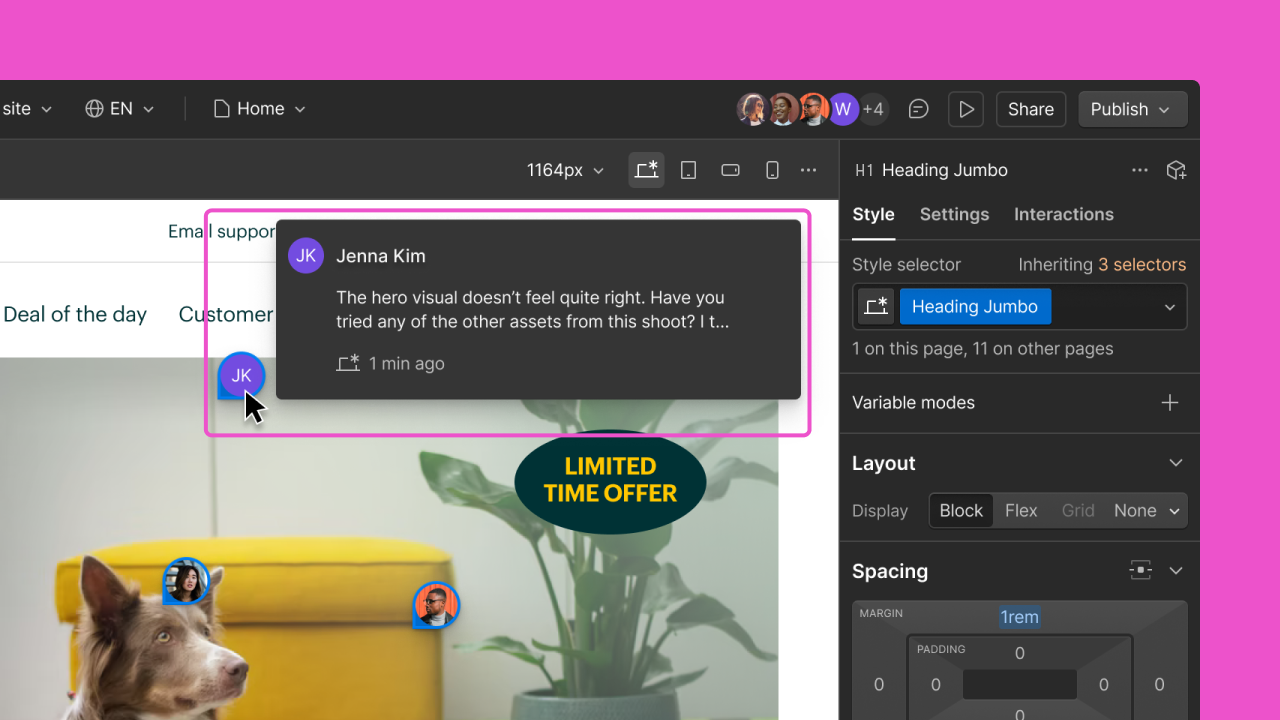Switch to mobile portrait breakpoint icon
The height and width of the screenshot is (720, 1280).
point(772,169)
